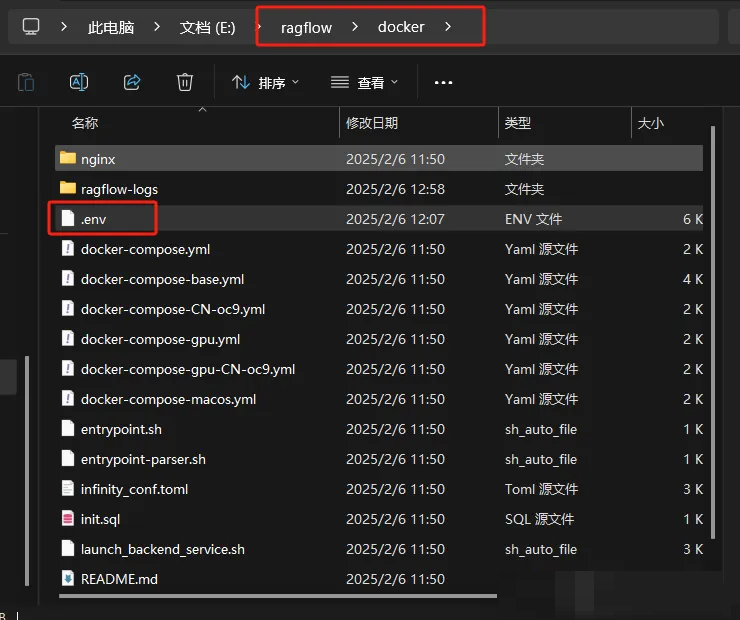This screenshot has width=740, height=620.
Task: Click horizontal scrollbar below file list
Action: tap(278, 596)
